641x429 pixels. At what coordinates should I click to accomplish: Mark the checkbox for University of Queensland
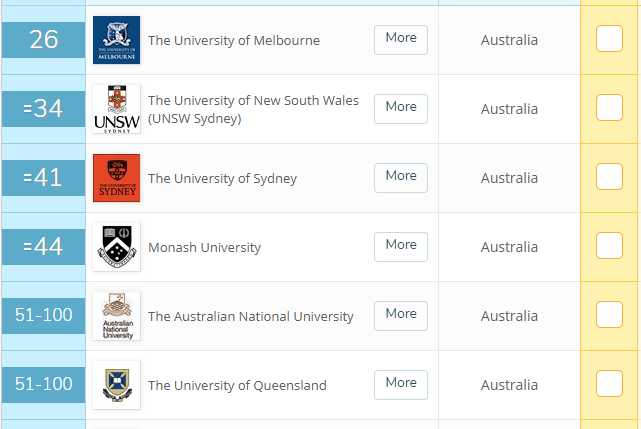click(609, 384)
